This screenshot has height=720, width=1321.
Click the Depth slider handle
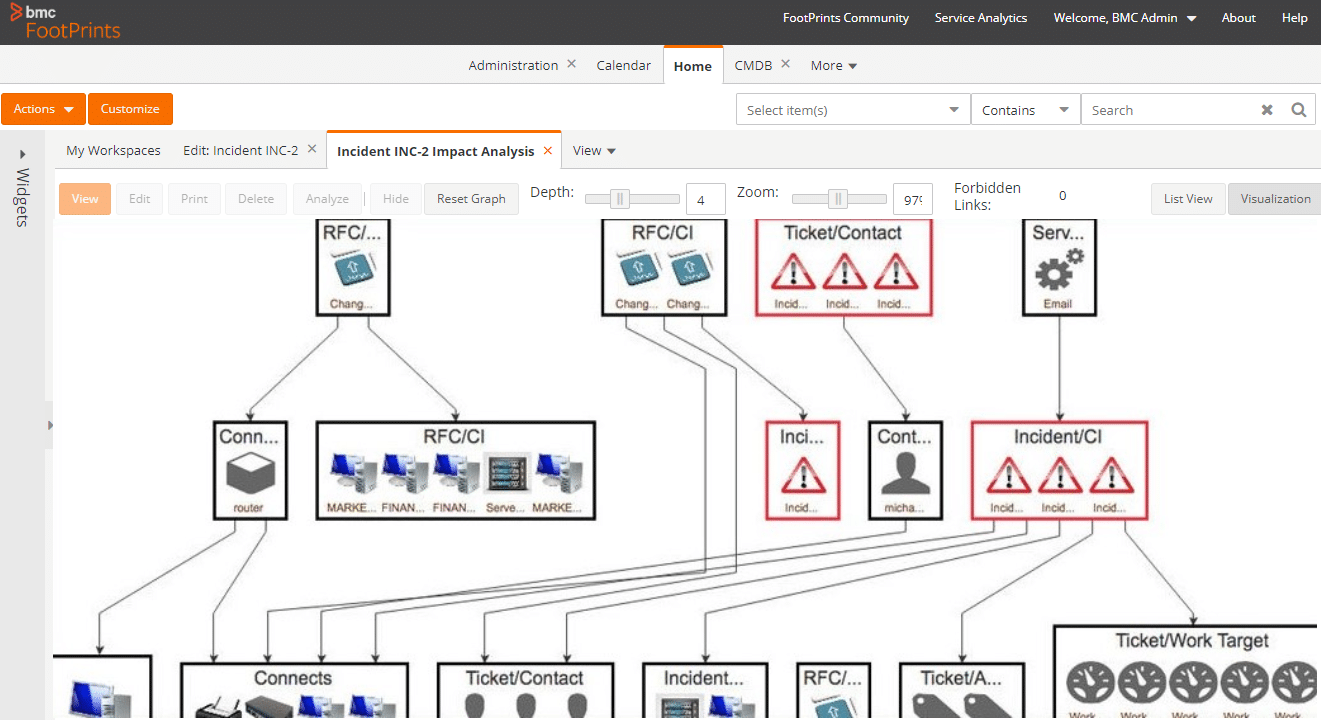[620, 199]
